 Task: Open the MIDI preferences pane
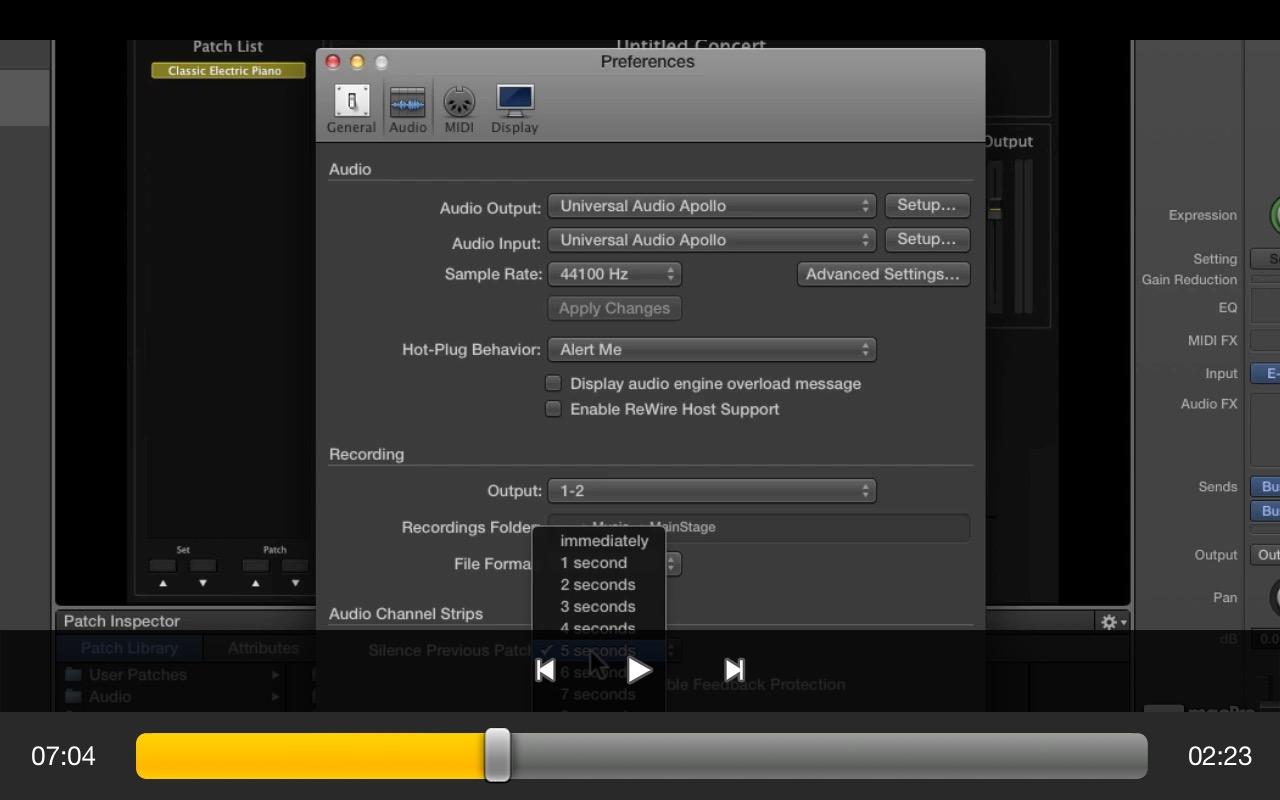click(x=459, y=109)
